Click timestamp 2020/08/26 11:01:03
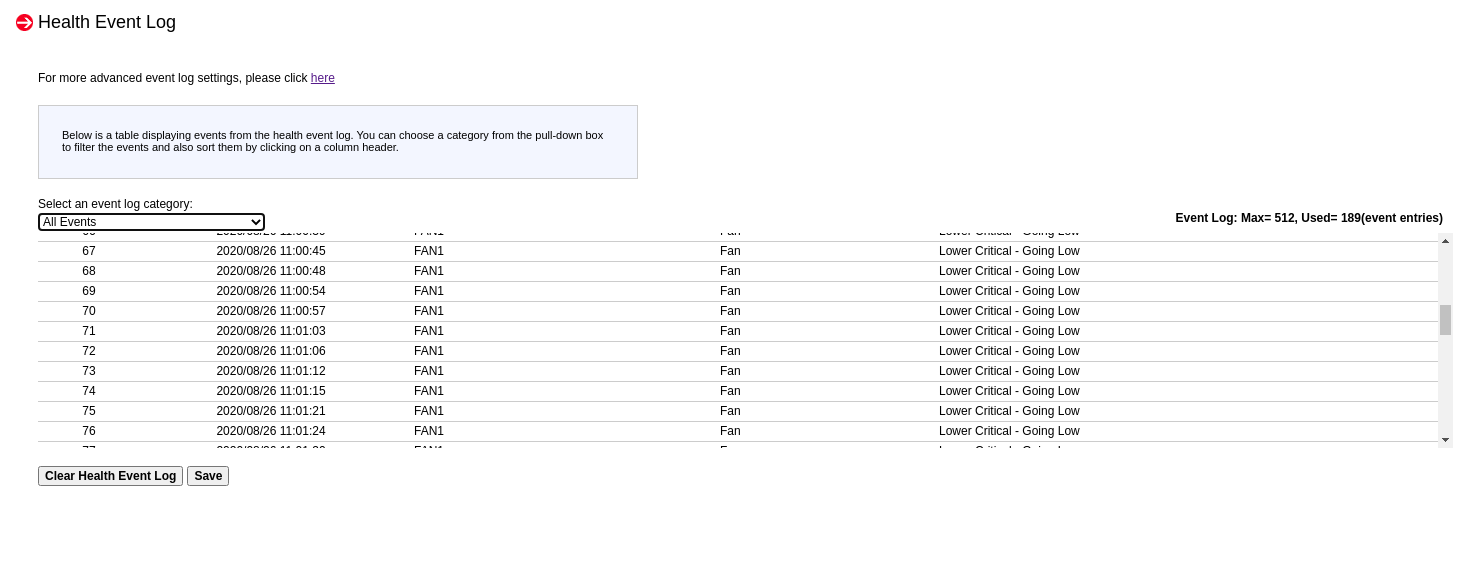Screen dimensions: 1476x582 271,331
